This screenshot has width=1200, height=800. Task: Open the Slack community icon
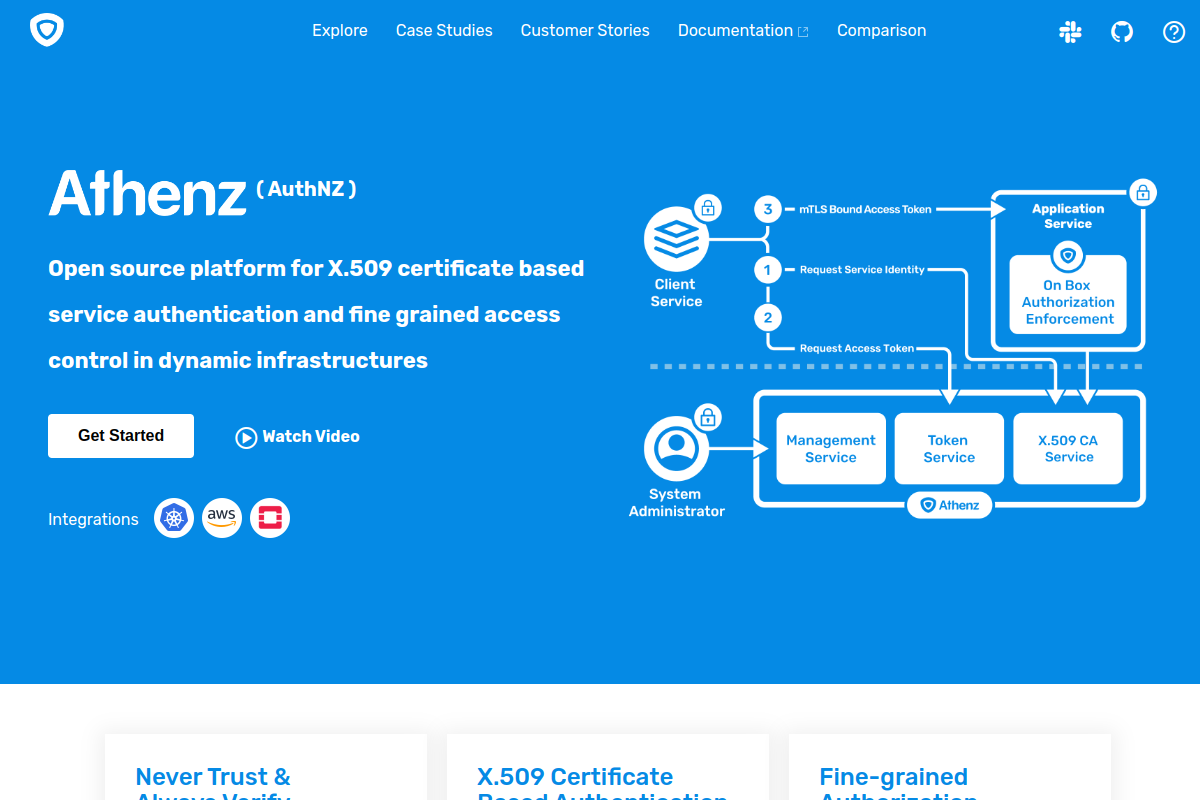pyautogui.click(x=1070, y=32)
